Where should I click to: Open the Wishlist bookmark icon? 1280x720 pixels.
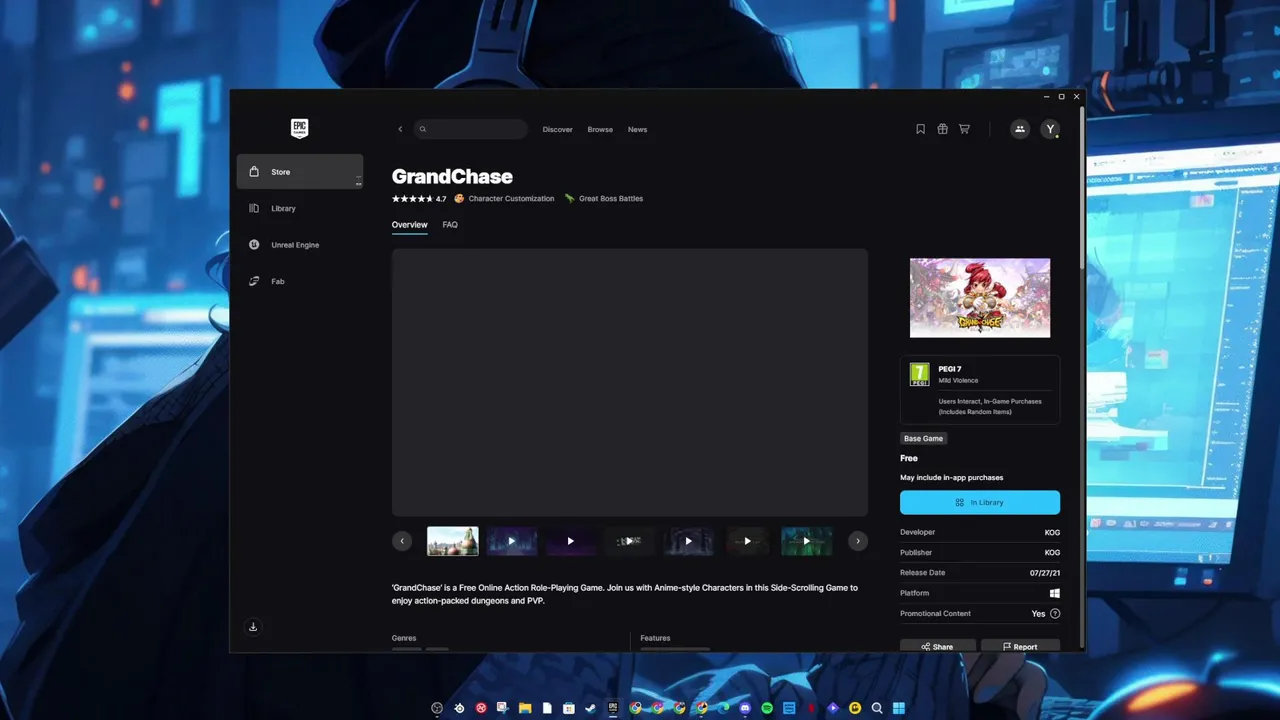[921, 129]
